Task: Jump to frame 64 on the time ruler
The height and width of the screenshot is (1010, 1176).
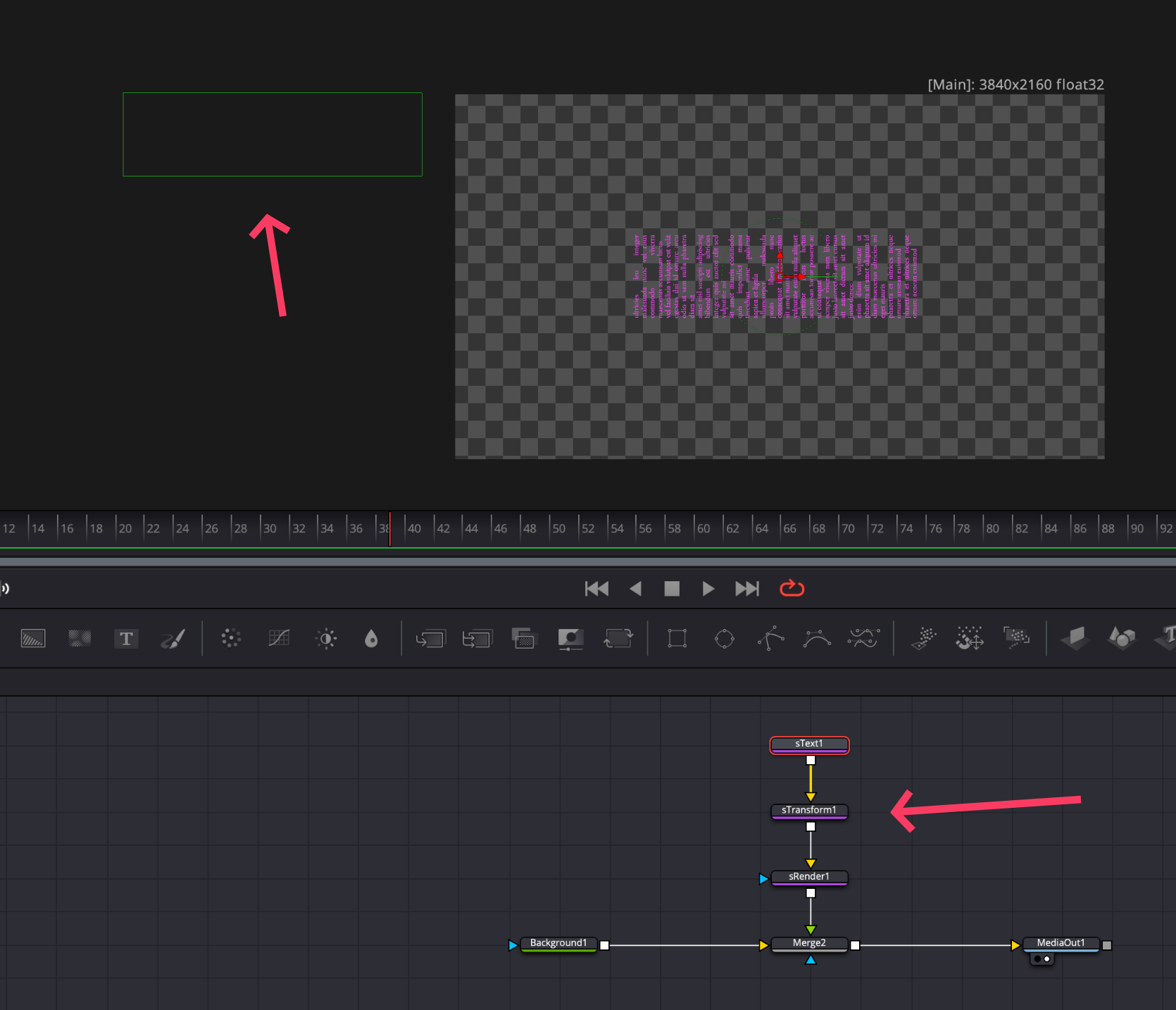Action: pos(762,528)
